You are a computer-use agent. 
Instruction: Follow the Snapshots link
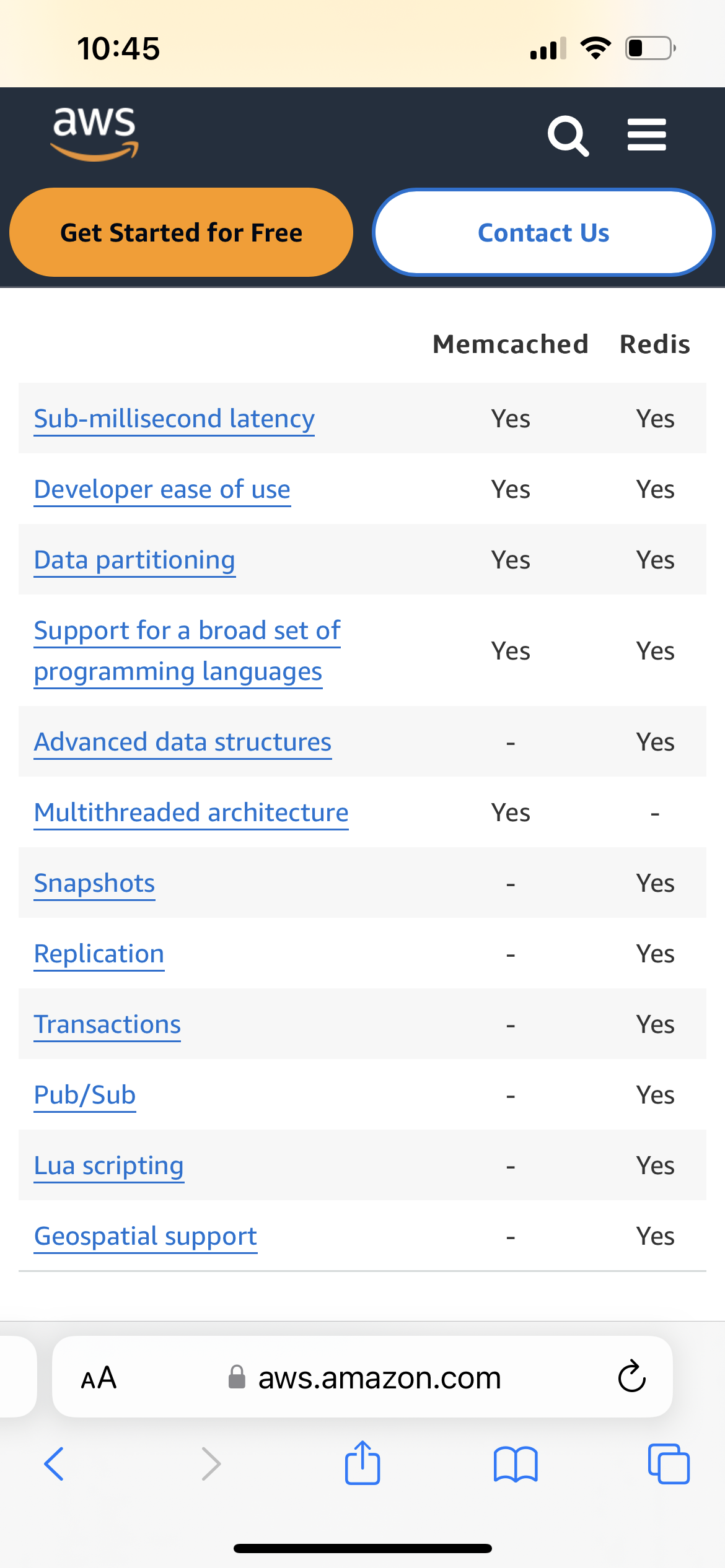(x=94, y=883)
